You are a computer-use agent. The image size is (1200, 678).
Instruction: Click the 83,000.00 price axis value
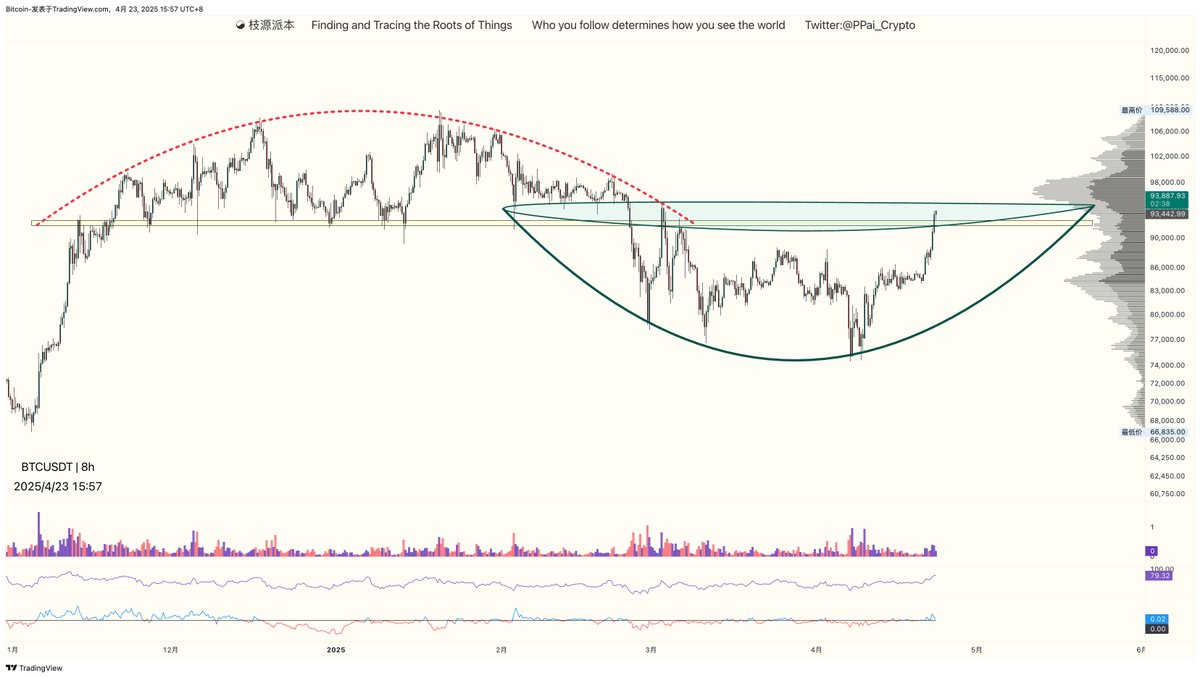[1168, 290]
